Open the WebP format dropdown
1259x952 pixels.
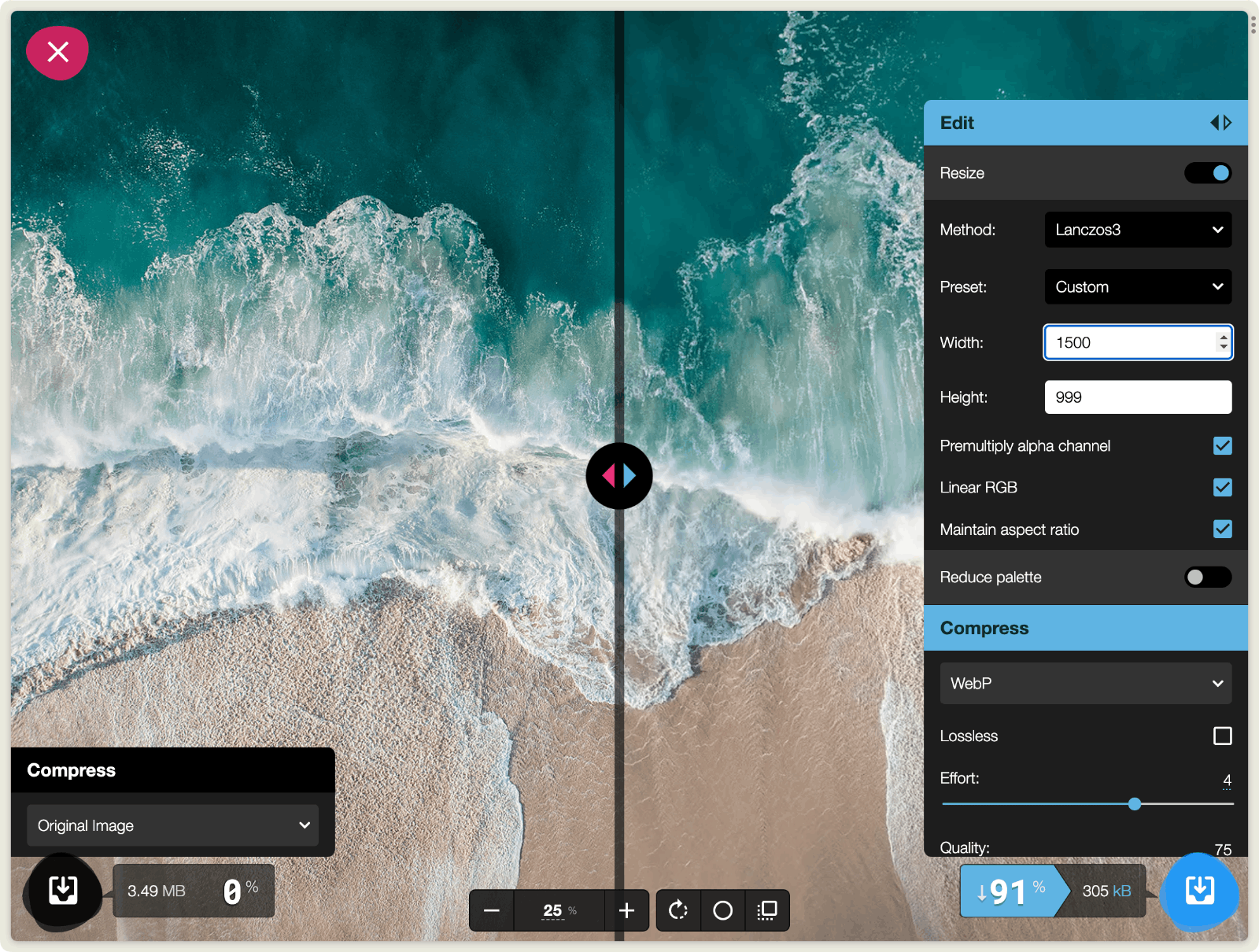coord(1086,683)
